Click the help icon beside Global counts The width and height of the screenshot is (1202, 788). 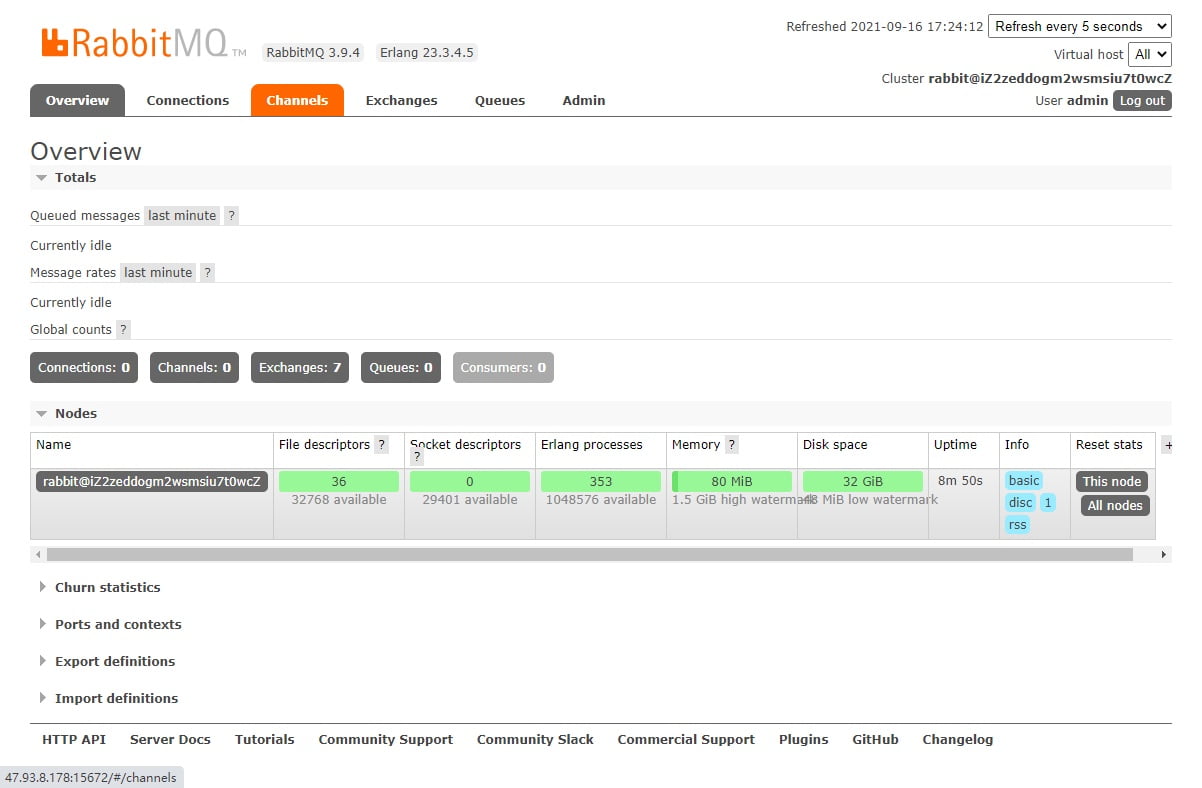tap(123, 330)
